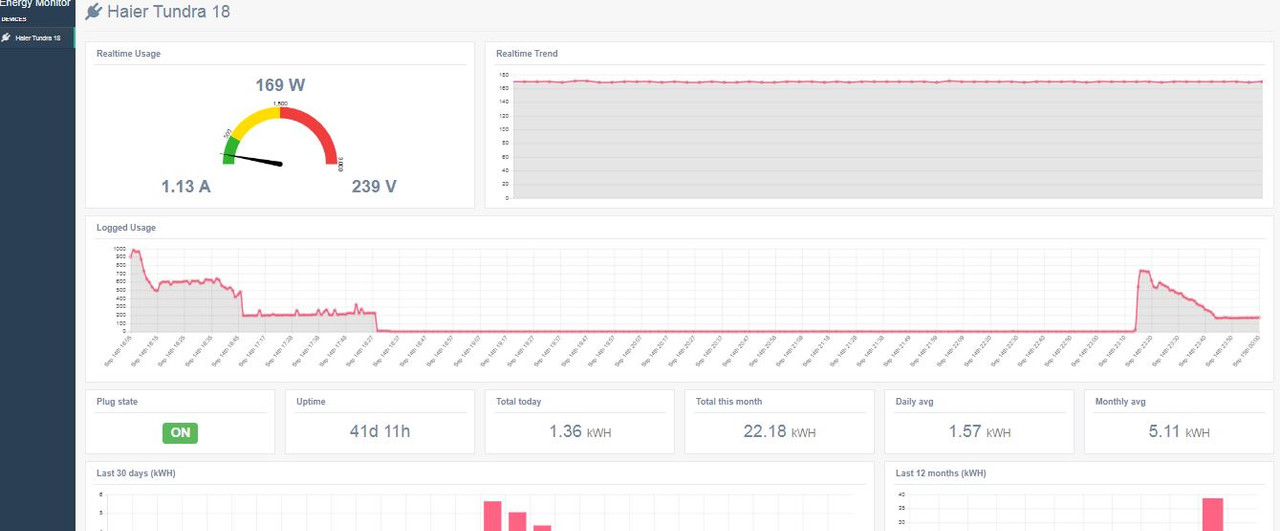Click the plug icon beside sidebar device name
Image resolution: width=1280 pixels, height=531 pixels.
(x=6, y=38)
